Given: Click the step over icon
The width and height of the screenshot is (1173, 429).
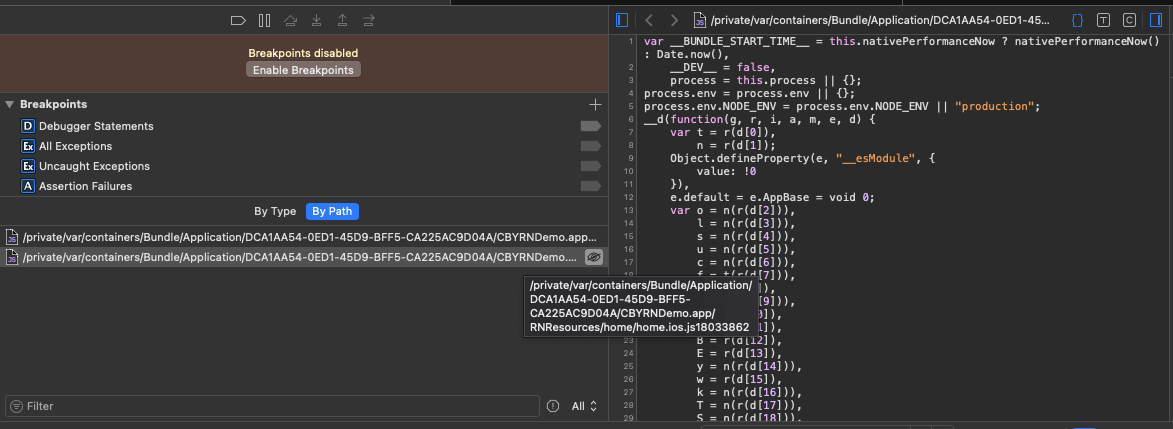Looking at the screenshot, I should (x=291, y=20).
